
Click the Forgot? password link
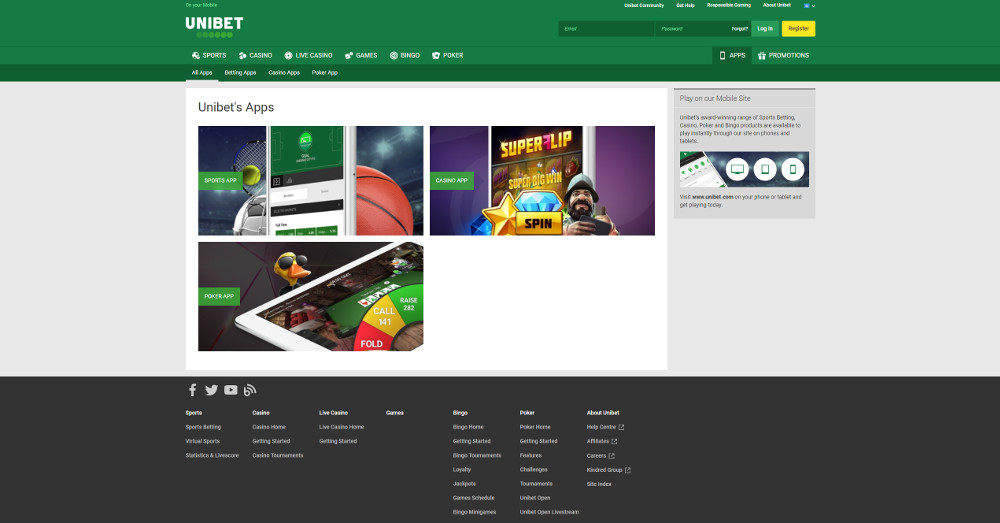click(740, 29)
